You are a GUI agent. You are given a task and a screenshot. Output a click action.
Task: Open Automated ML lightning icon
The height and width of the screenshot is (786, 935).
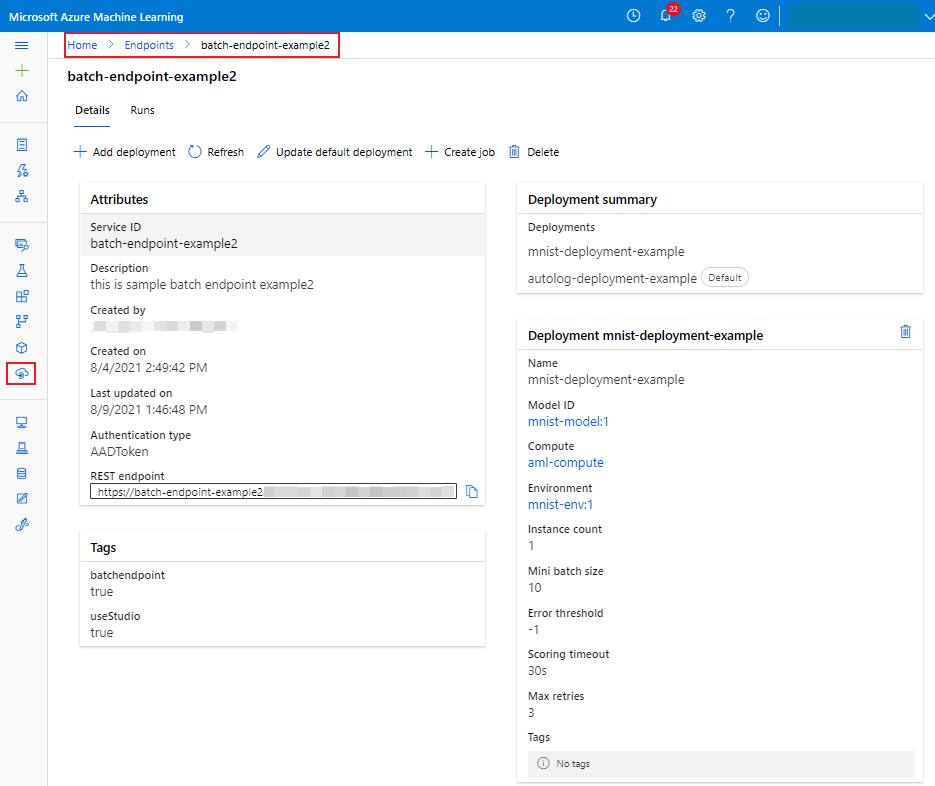[21, 171]
